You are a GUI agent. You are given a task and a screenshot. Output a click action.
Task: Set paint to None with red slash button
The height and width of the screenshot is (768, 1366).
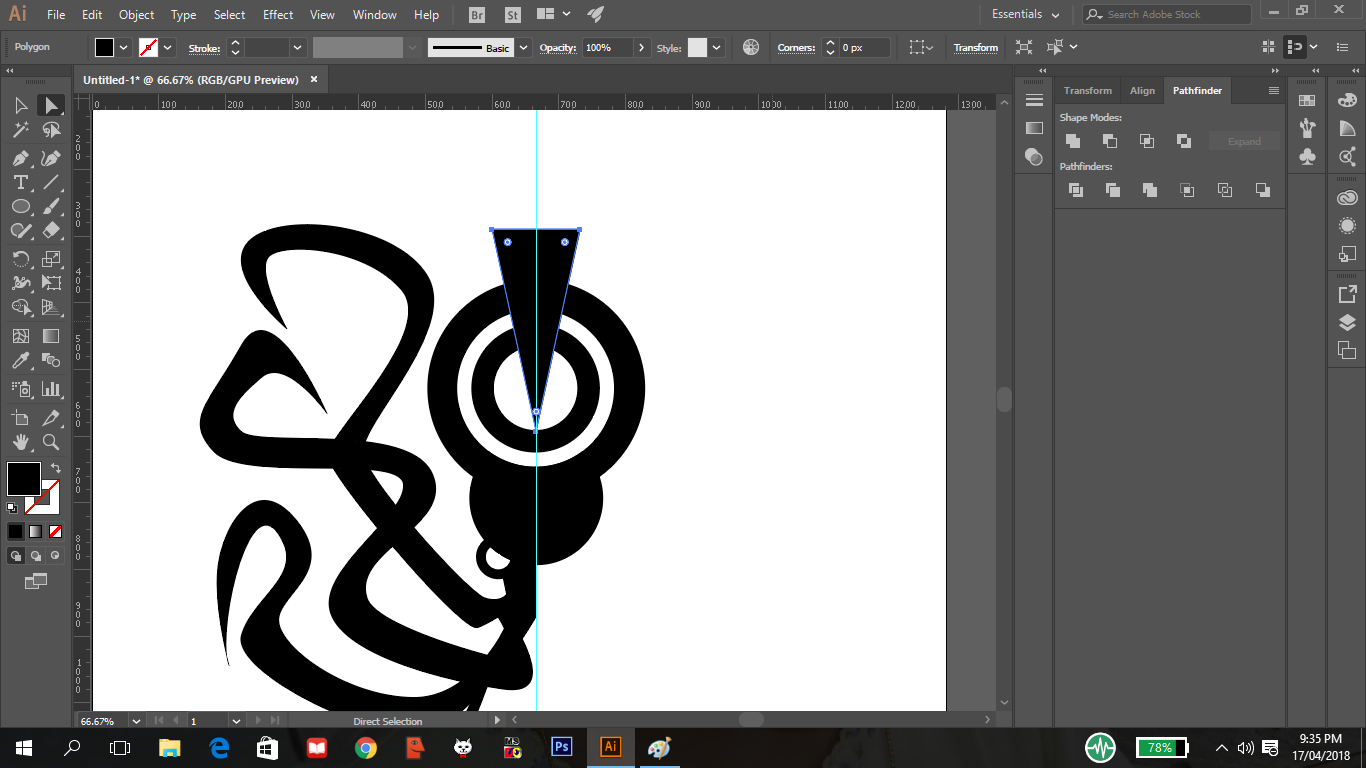55,531
